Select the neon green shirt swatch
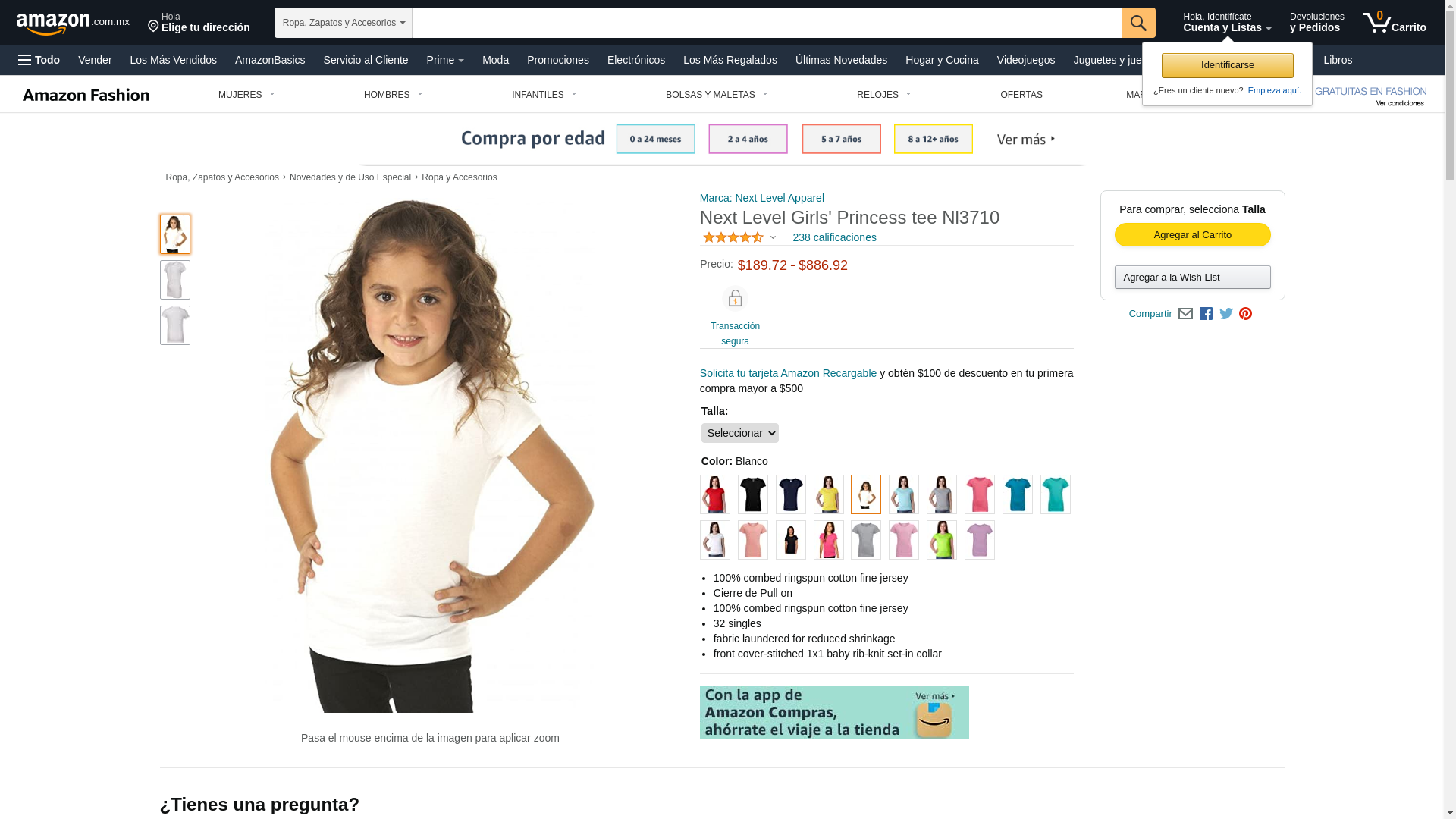The height and width of the screenshot is (819, 1456). click(941, 540)
